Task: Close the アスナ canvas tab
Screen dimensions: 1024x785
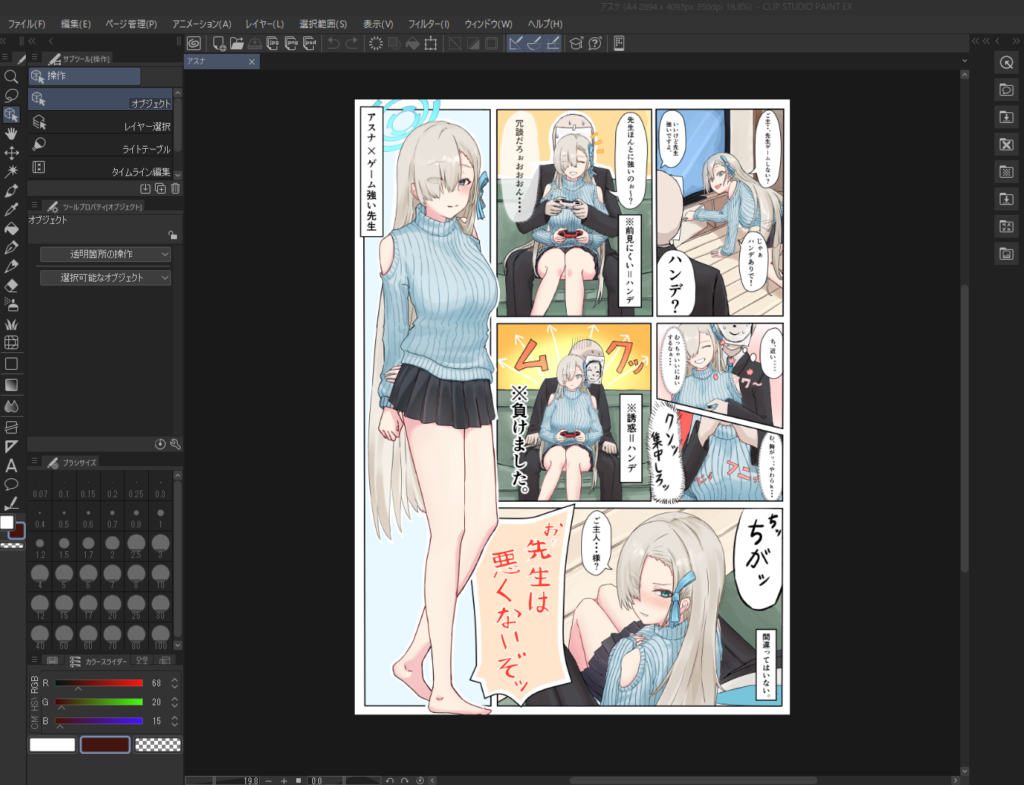Action: coord(252,61)
